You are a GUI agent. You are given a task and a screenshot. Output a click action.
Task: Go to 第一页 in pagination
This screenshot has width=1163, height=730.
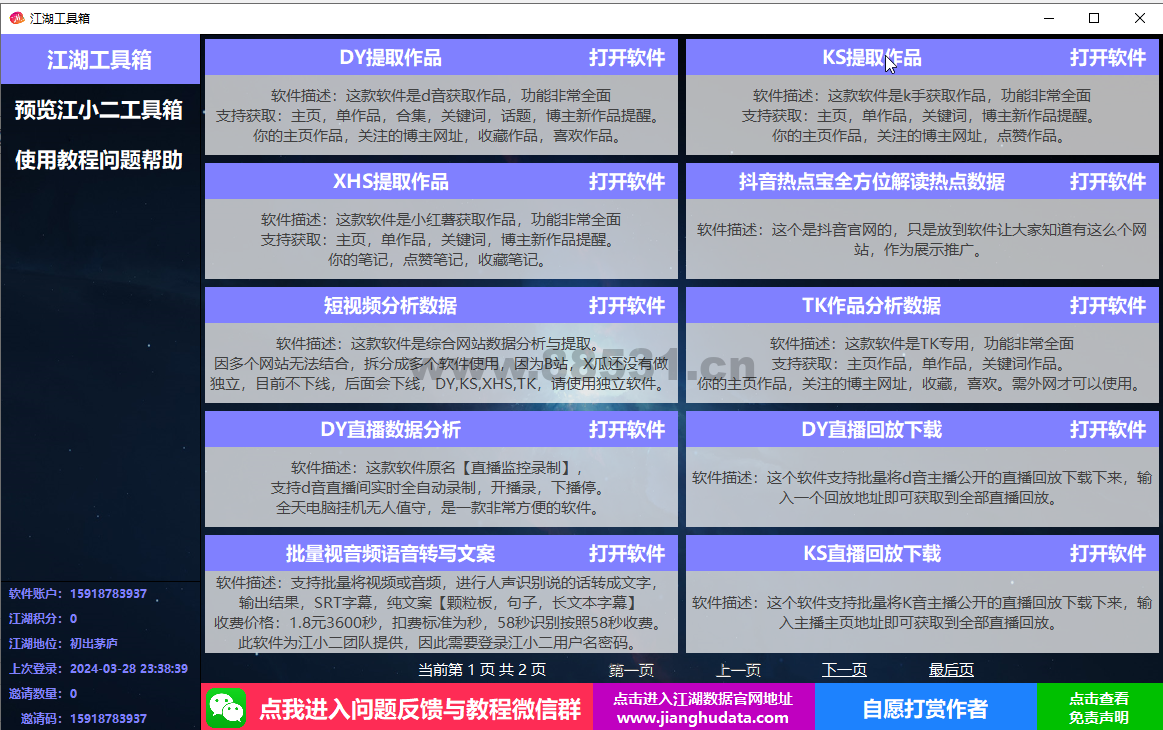(631, 670)
